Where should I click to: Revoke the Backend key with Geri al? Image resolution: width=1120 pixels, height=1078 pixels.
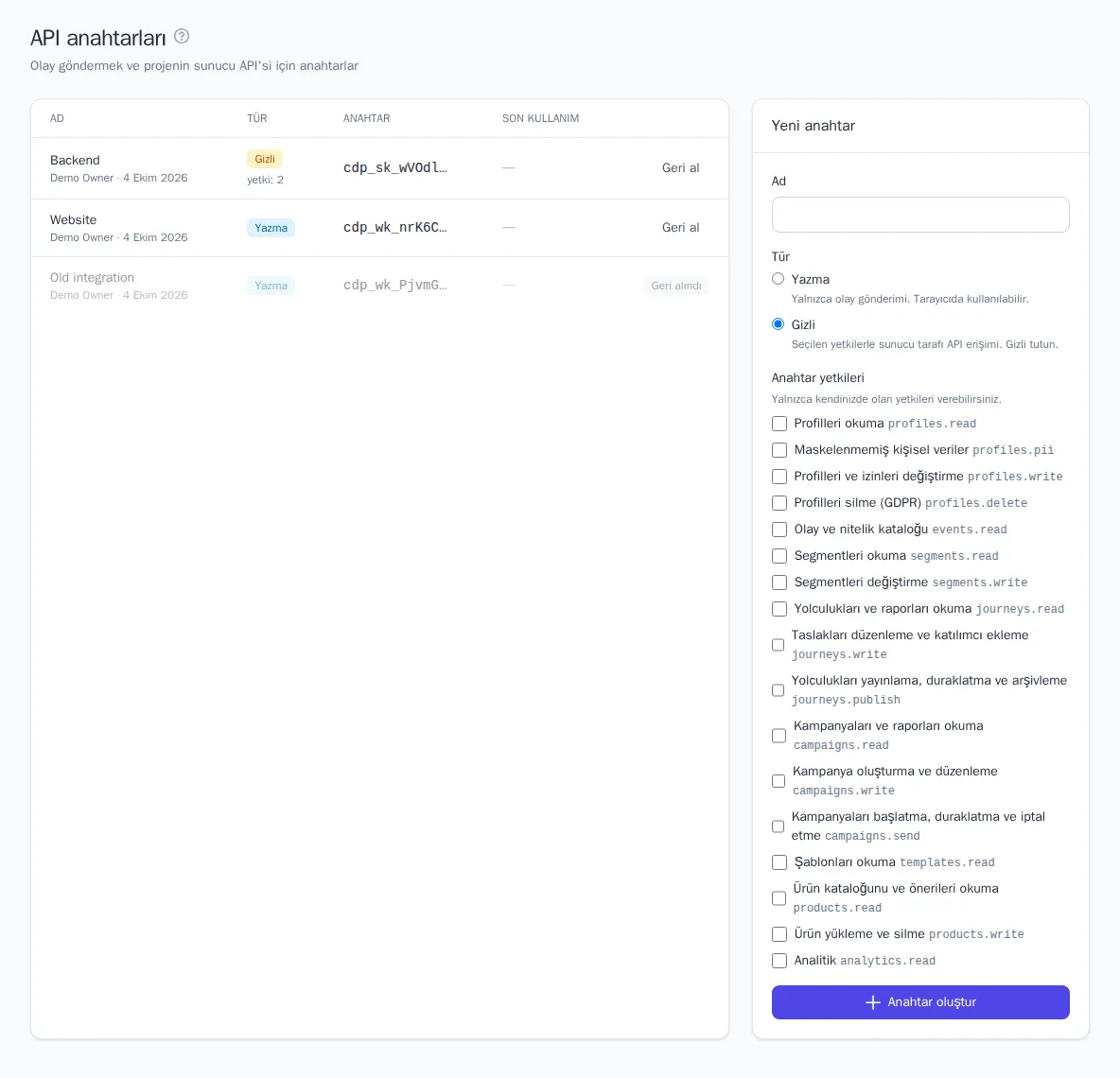(x=680, y=167)
